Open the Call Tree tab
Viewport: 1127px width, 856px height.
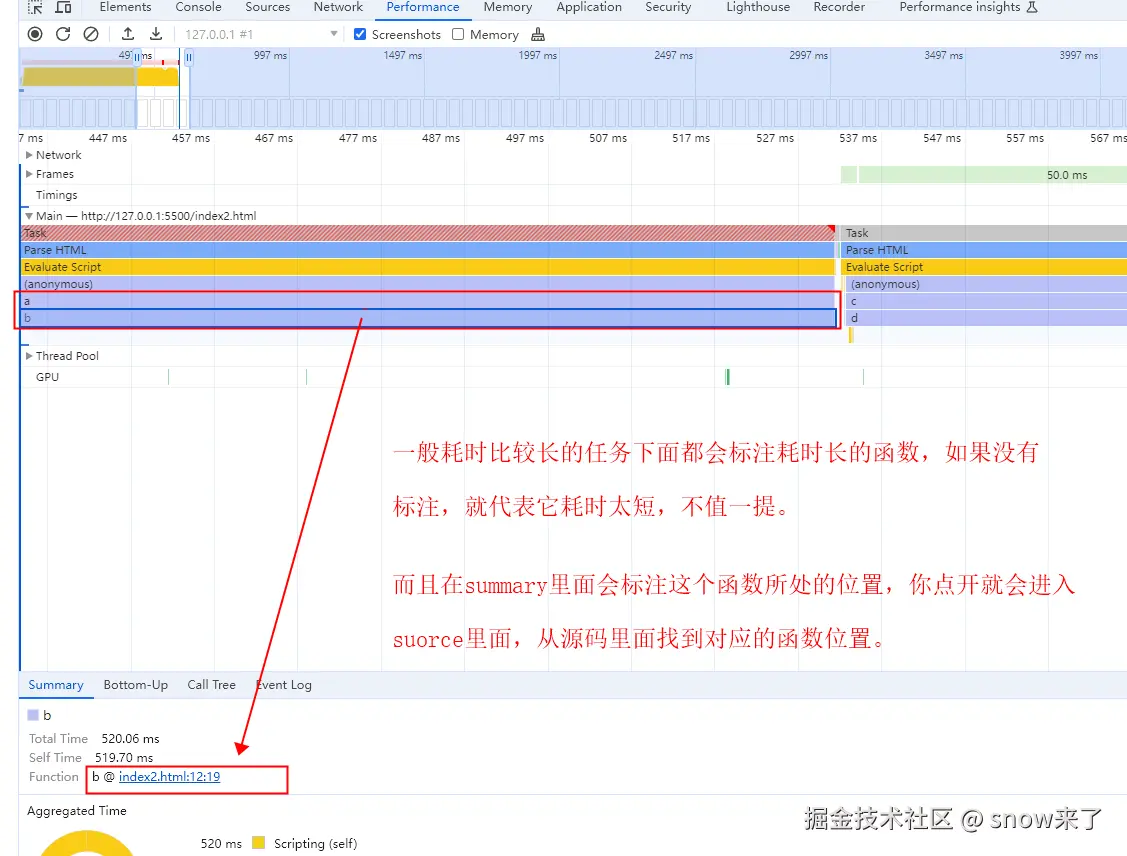point(211,685)
